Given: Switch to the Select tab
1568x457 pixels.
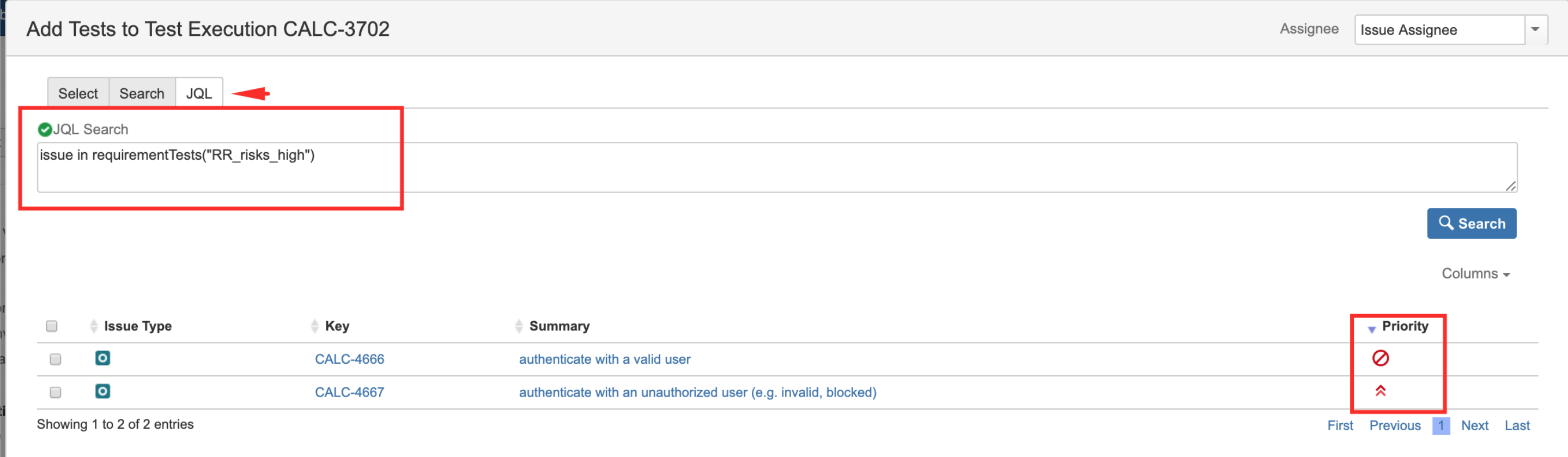Looking at the screenshot, I should click(78, 93).
